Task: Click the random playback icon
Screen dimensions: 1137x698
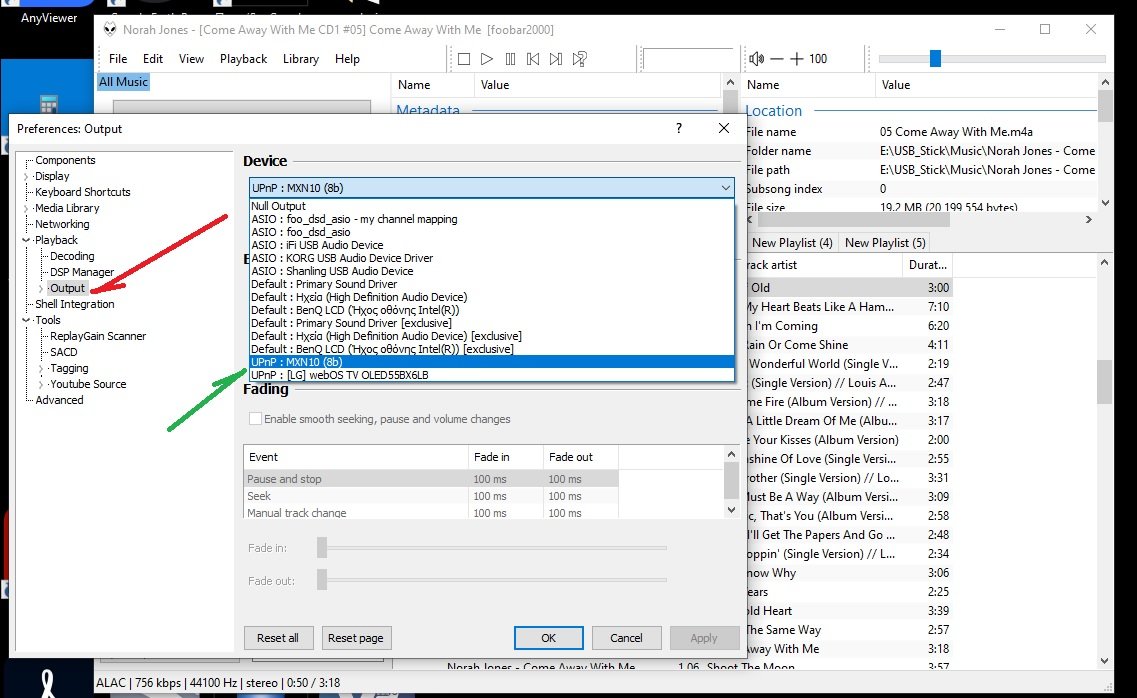Action: point(579,58)
